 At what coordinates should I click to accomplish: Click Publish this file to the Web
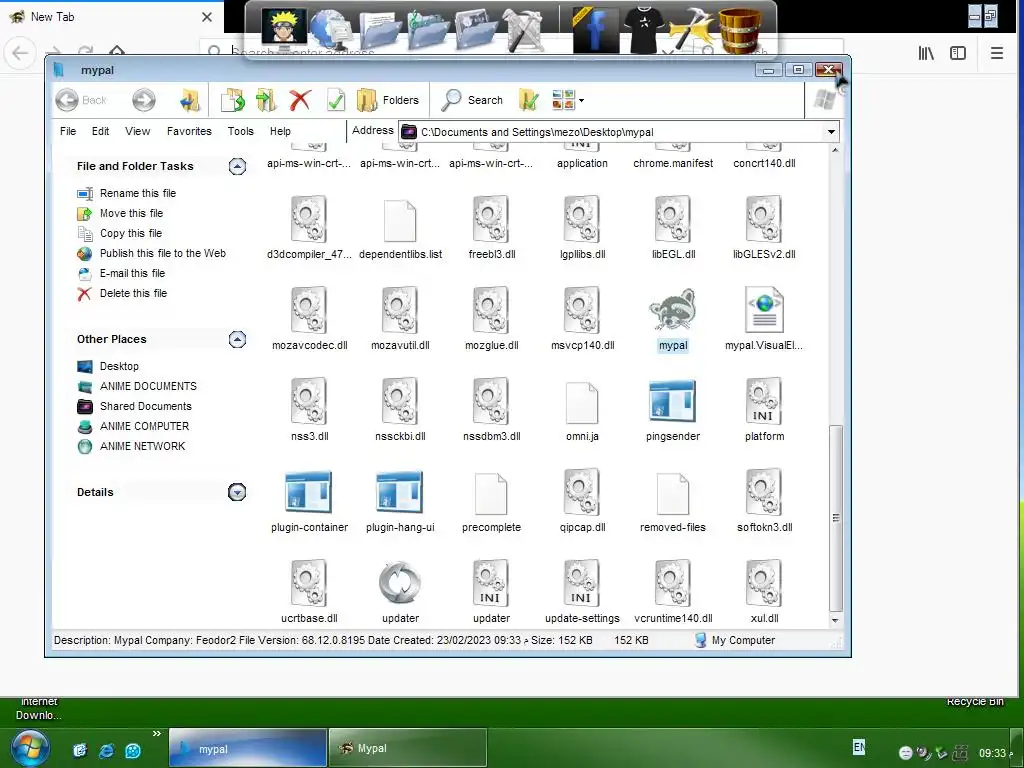point(163,253)
